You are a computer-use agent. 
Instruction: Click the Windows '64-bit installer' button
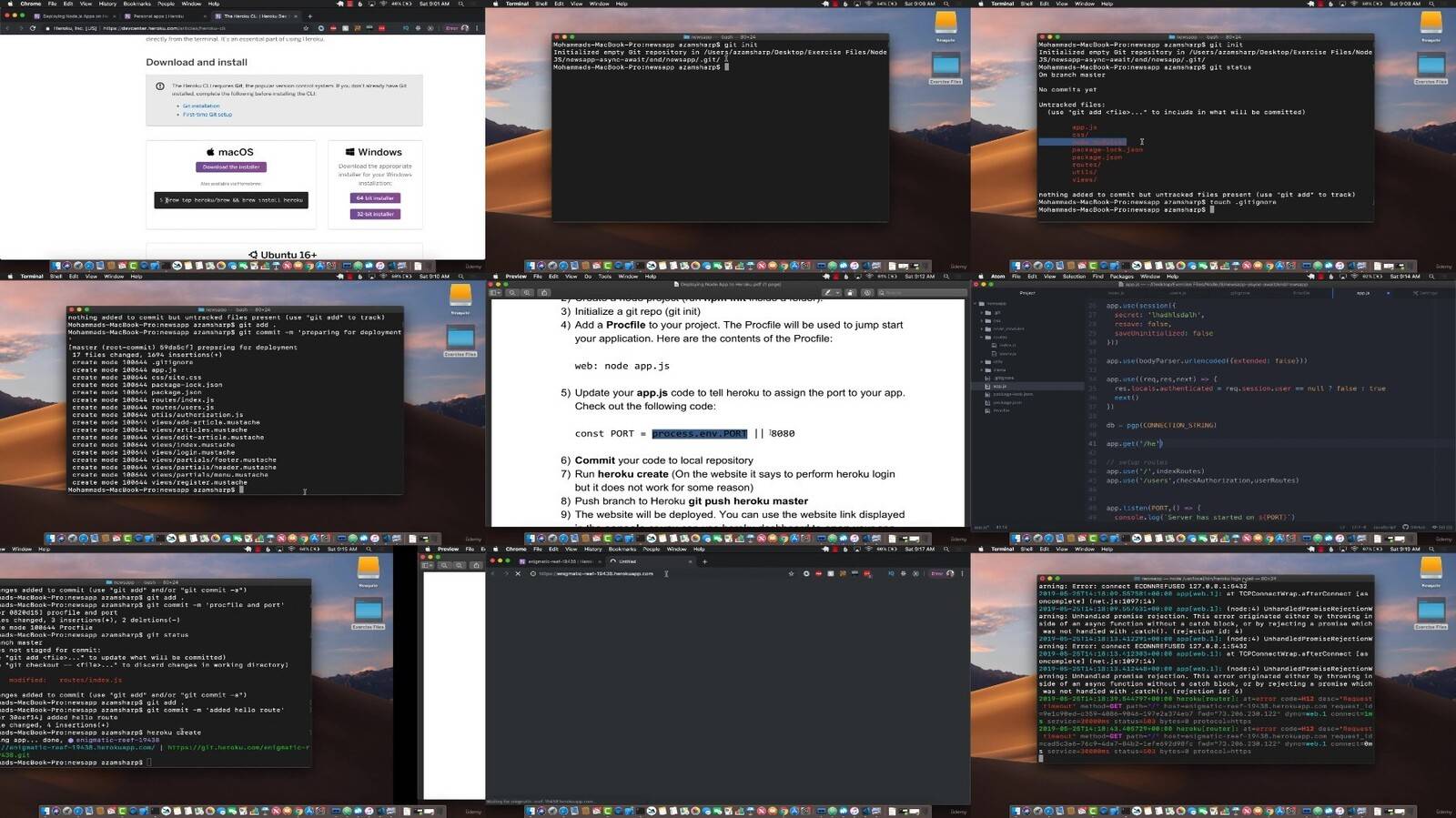point(375,197)
